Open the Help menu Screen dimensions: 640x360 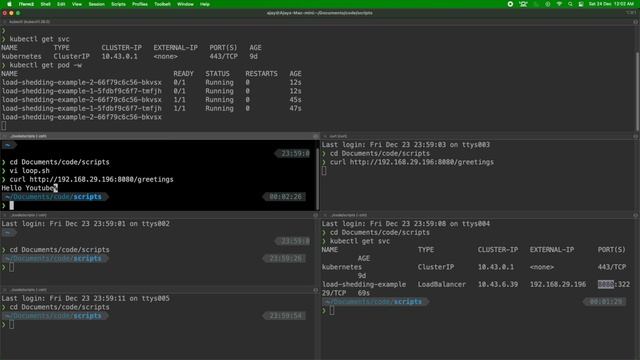(x=204, y=4)
